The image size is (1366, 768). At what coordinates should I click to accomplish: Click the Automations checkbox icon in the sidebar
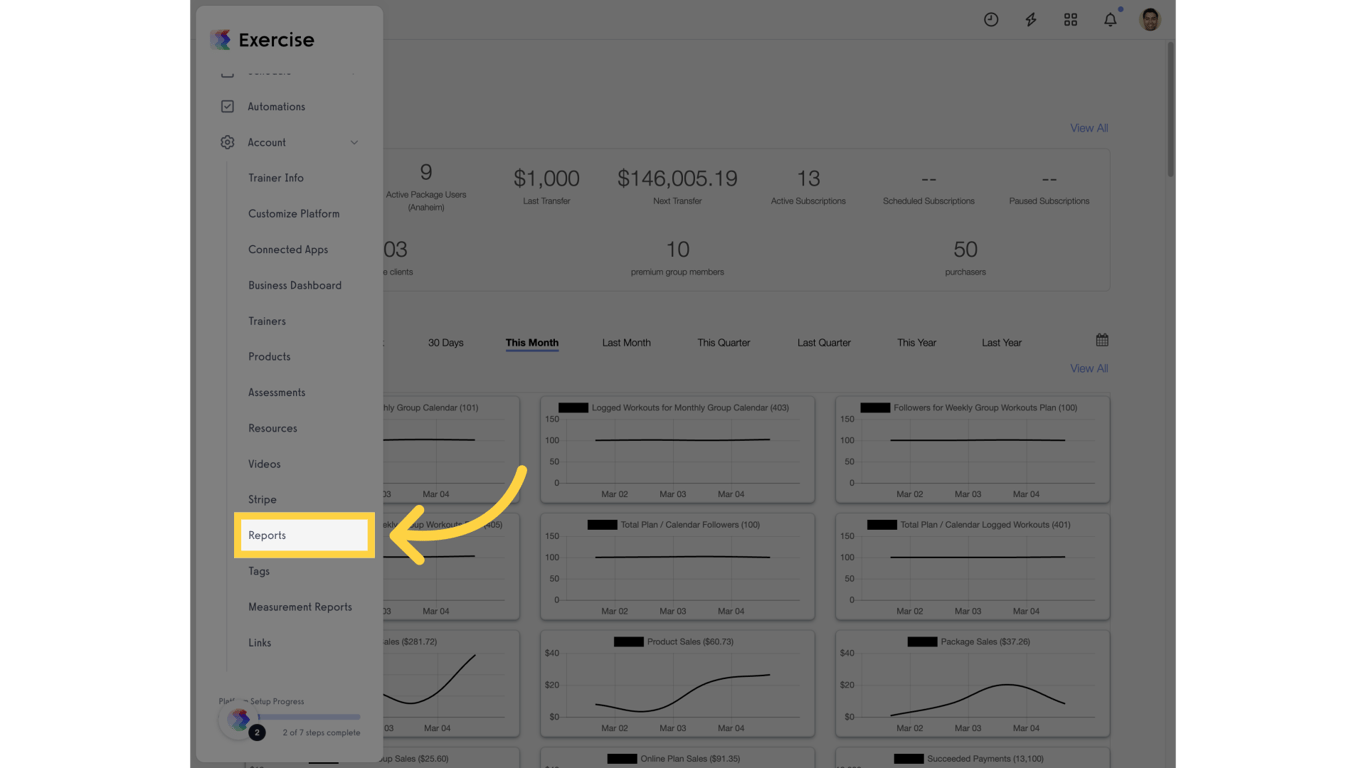pyautogui.click(x=227, y=106)
